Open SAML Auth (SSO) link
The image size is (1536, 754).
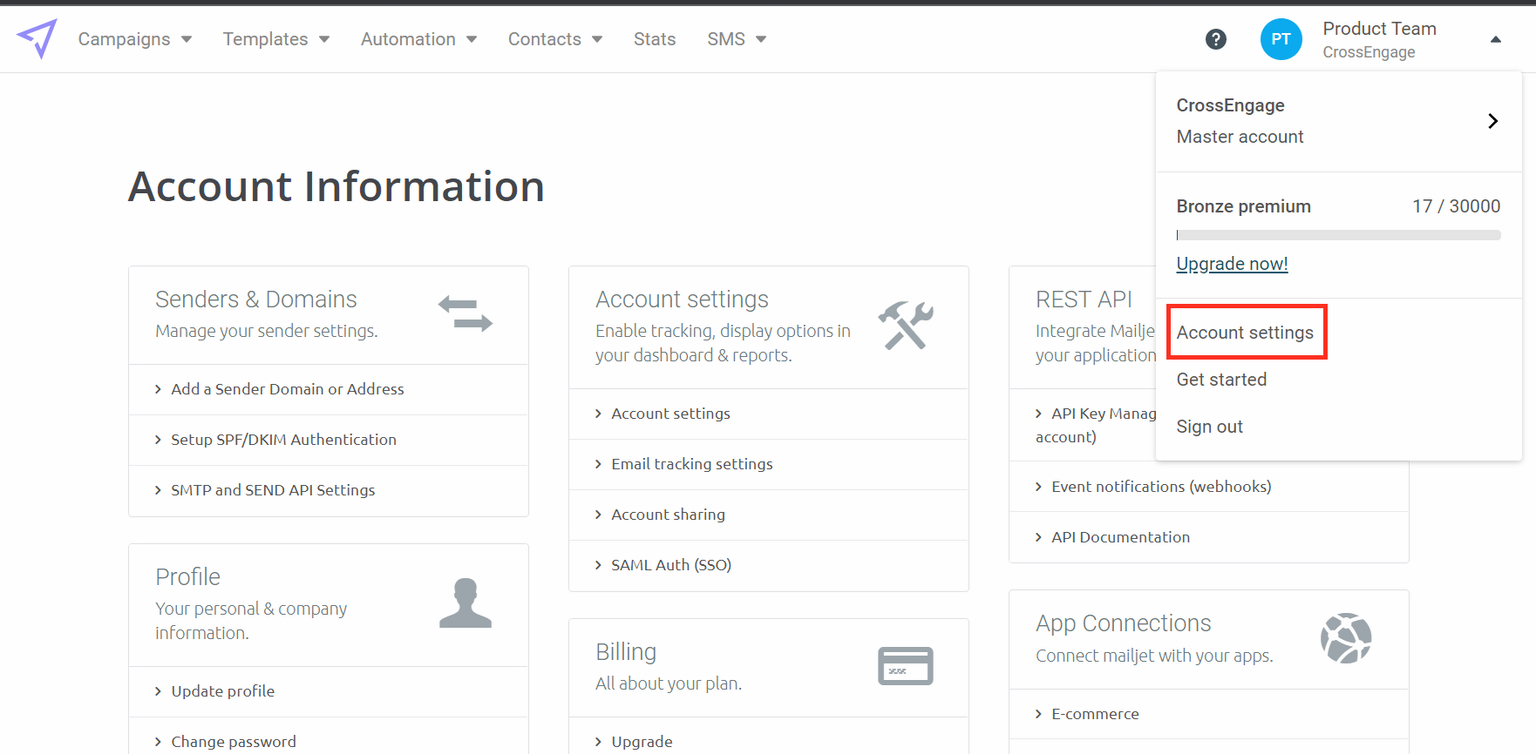(x=671, y=565)
